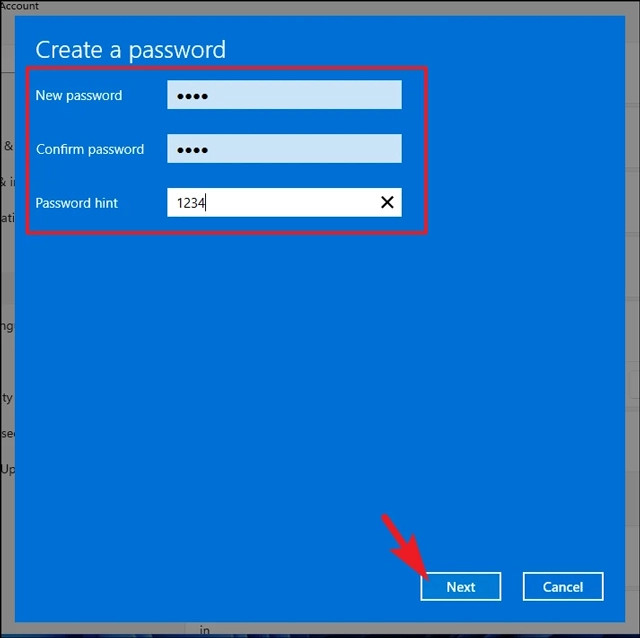The image size is (640, 638).
Task: Click the masked dots in New password
Action: pos(192,96)
